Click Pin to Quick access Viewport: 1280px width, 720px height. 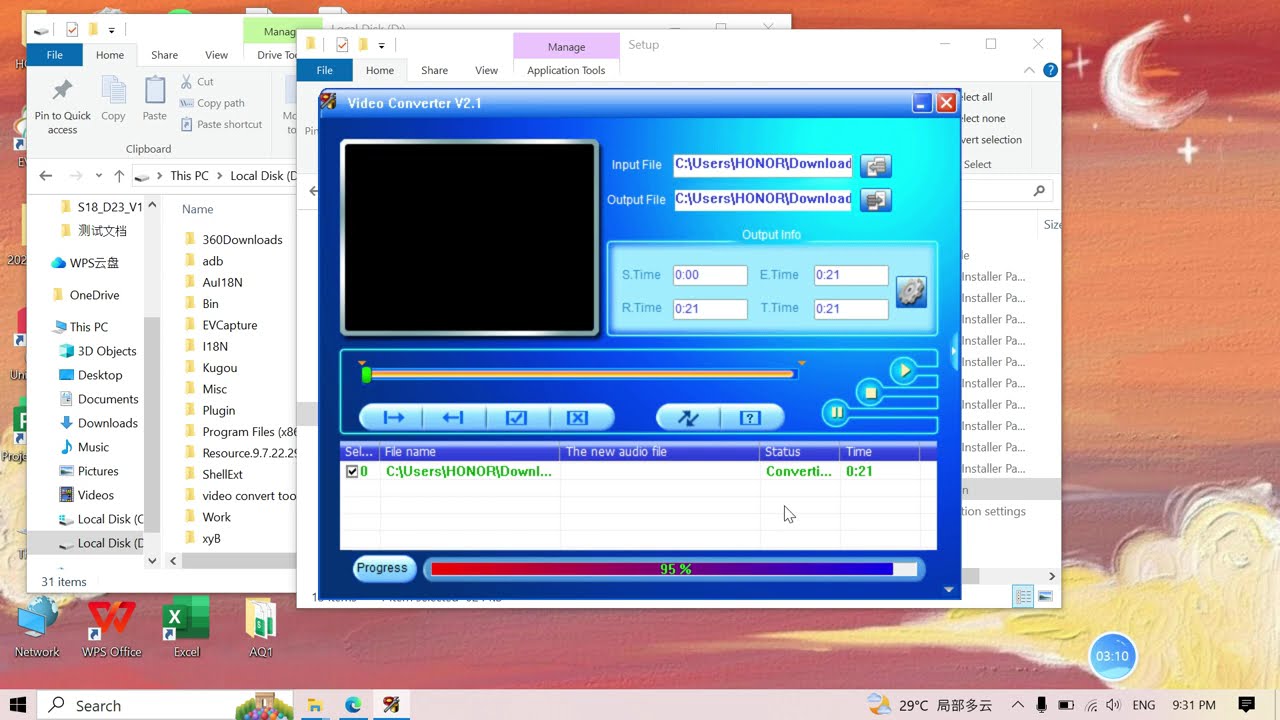[62, 107]
